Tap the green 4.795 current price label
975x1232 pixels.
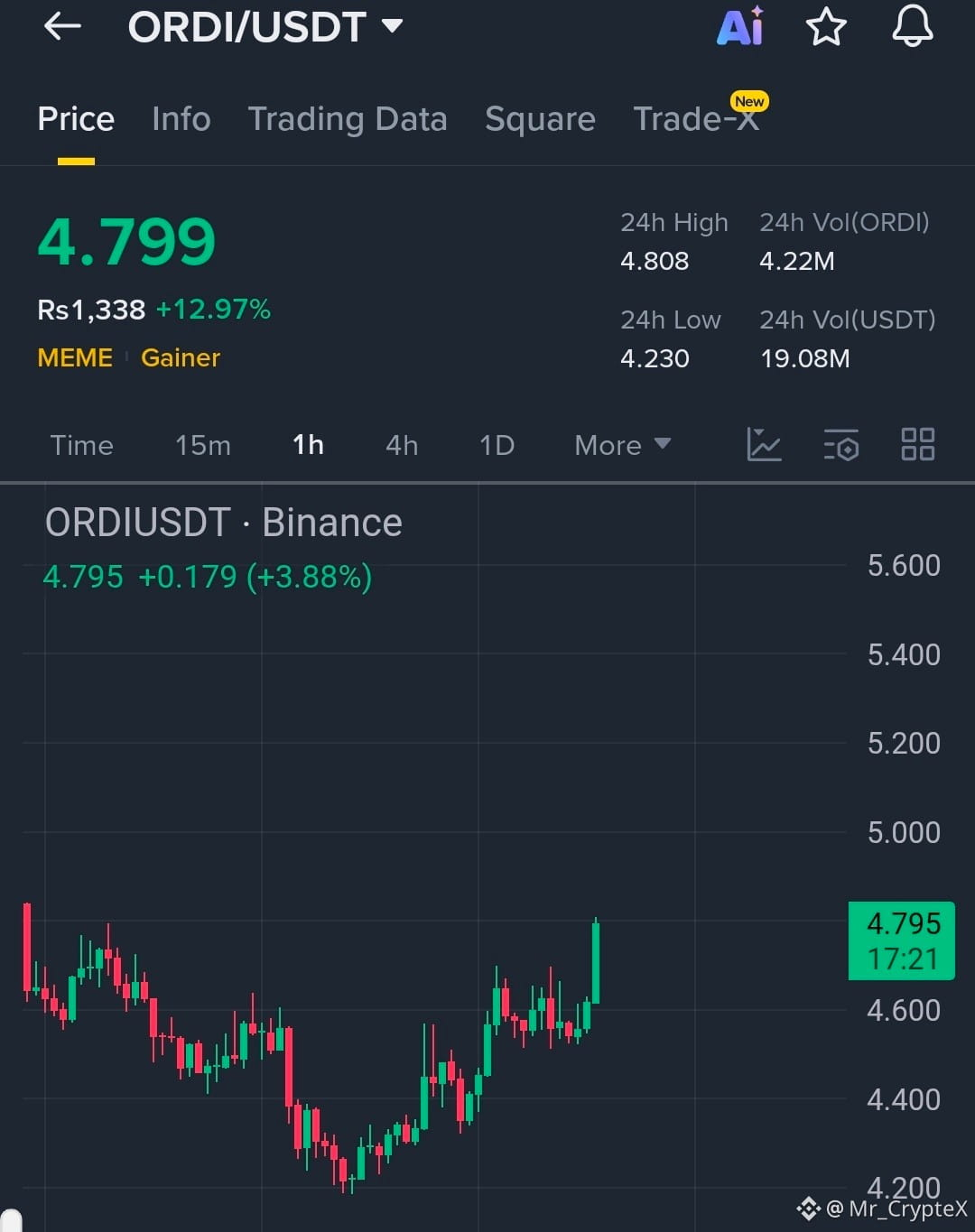[902, 940]
